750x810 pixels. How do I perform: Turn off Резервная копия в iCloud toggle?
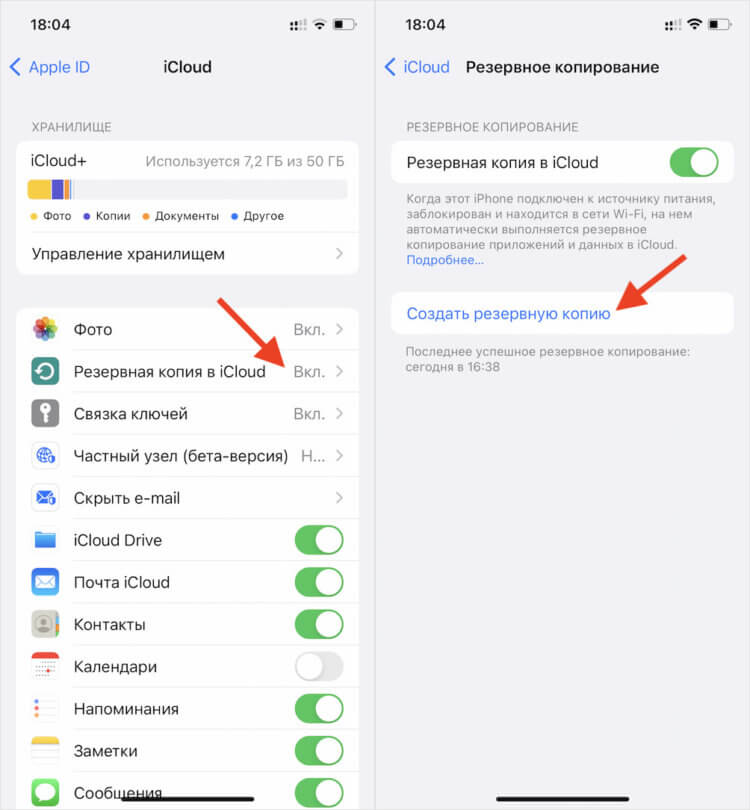point(694,162)
